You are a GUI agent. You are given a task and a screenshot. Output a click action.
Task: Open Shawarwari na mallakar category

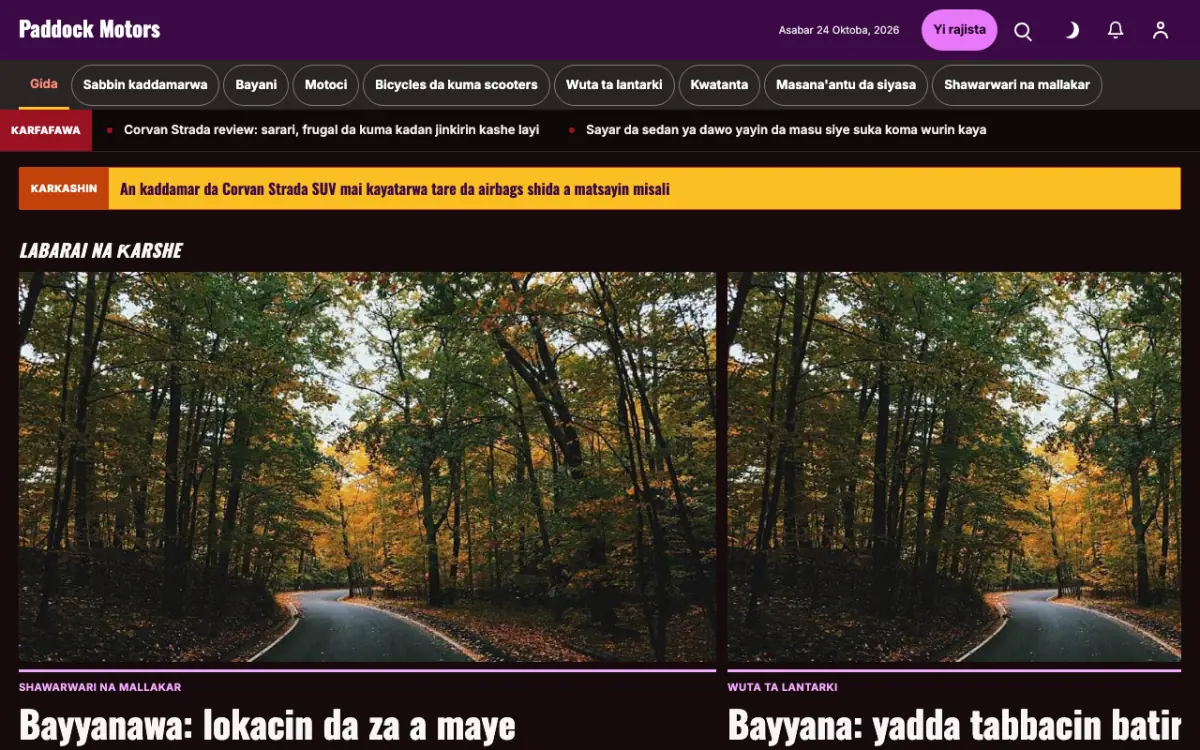click(1017, 85)
